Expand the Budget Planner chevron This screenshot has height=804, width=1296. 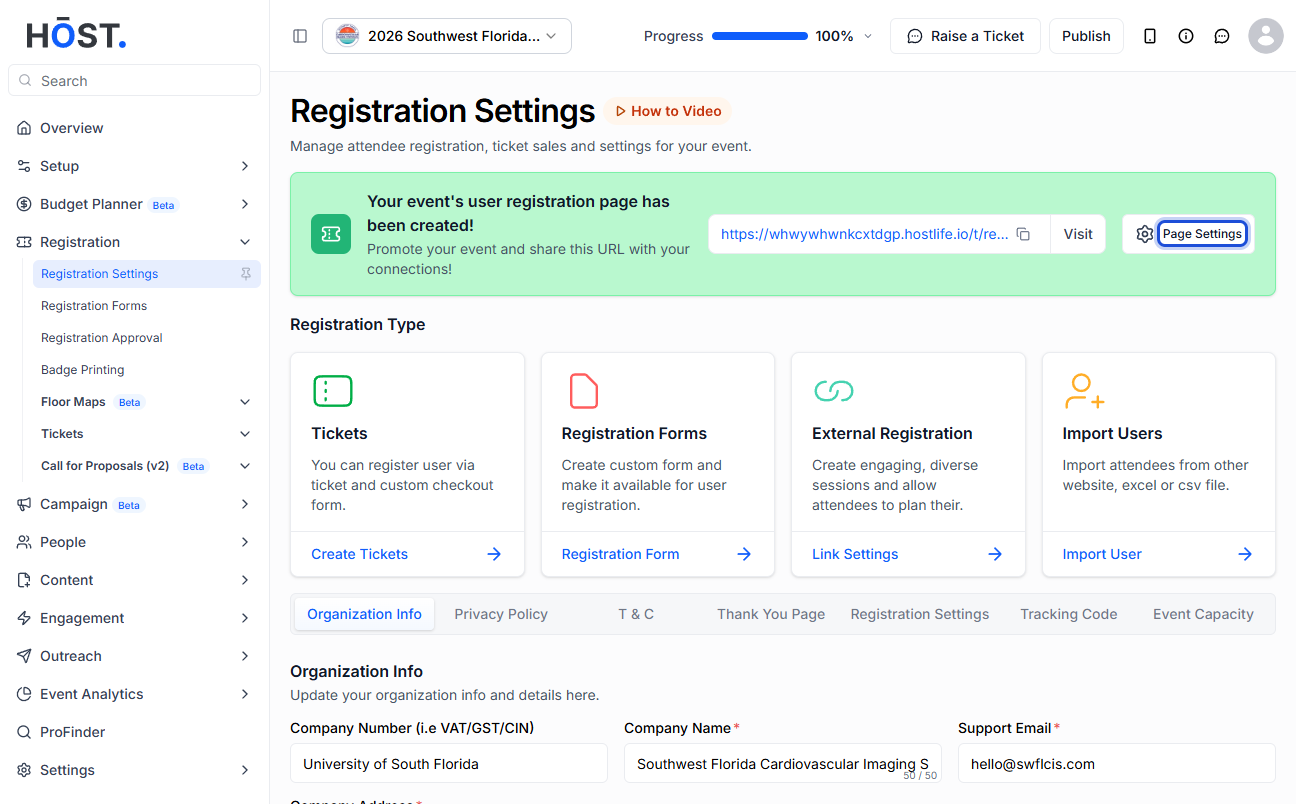(x=245, y=204)
